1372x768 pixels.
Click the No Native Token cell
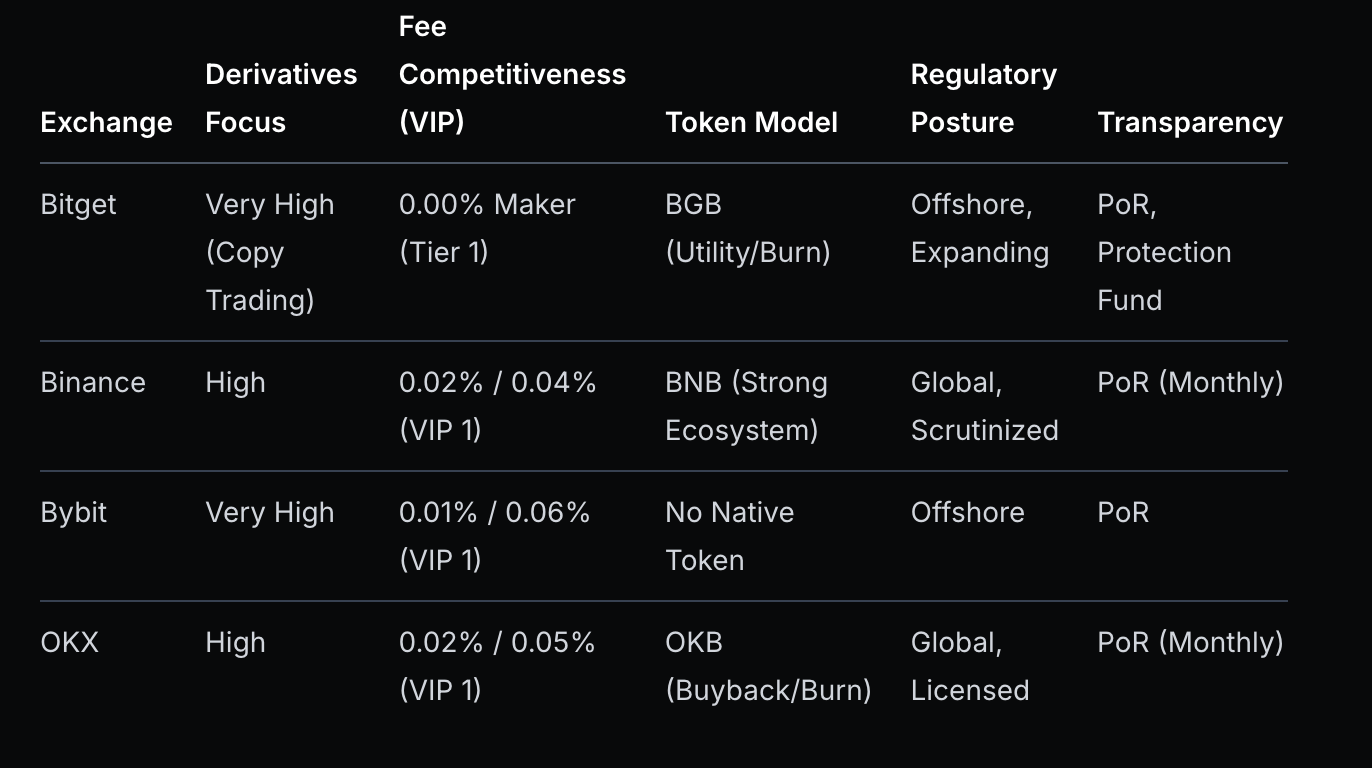[729, 536]
